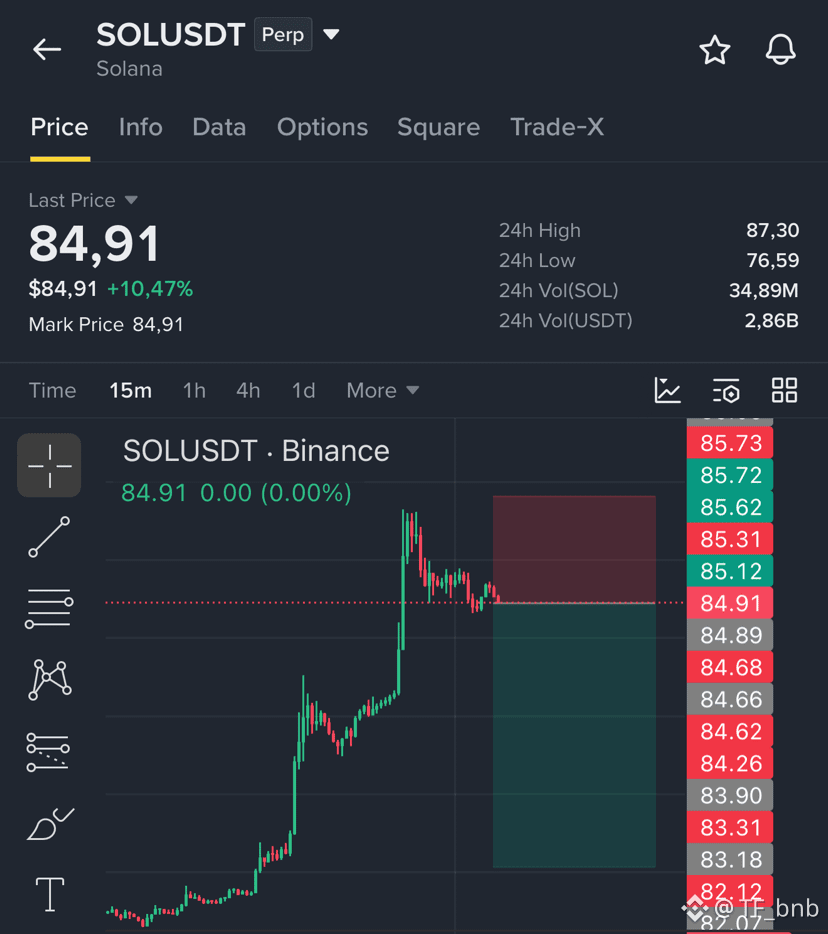Click the 24h Vol(USDT) value 2,86B
Image resolution: width=828 pixels, height=934 pixels.
coord(771,320)
